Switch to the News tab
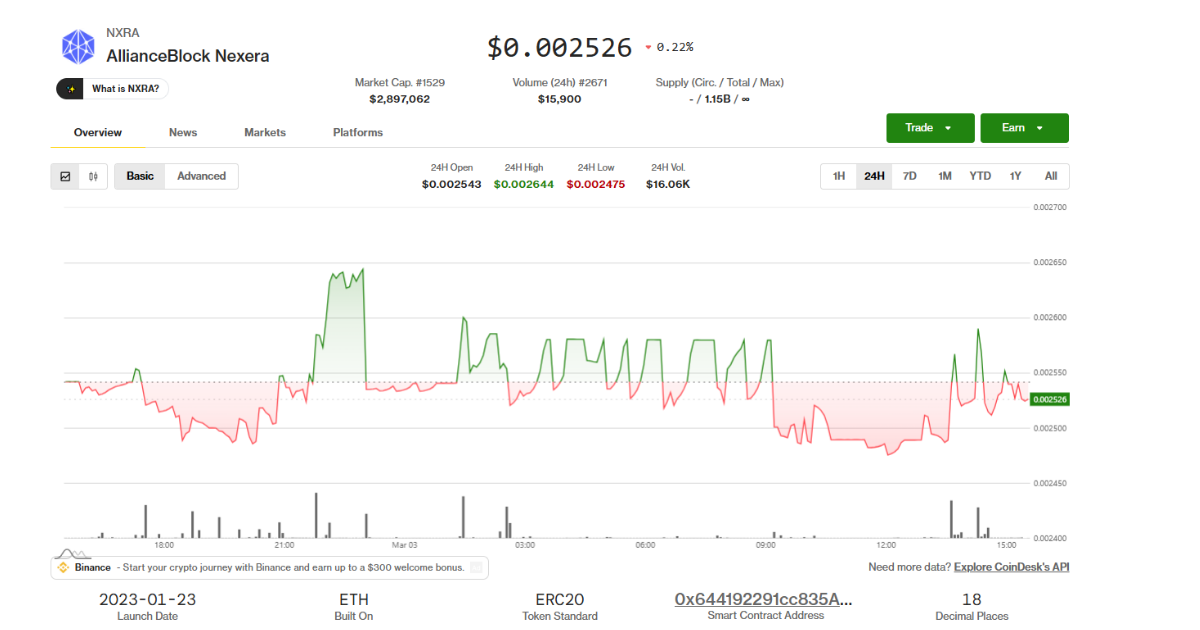The image size is (1200, 630). [x=183, y=132]
